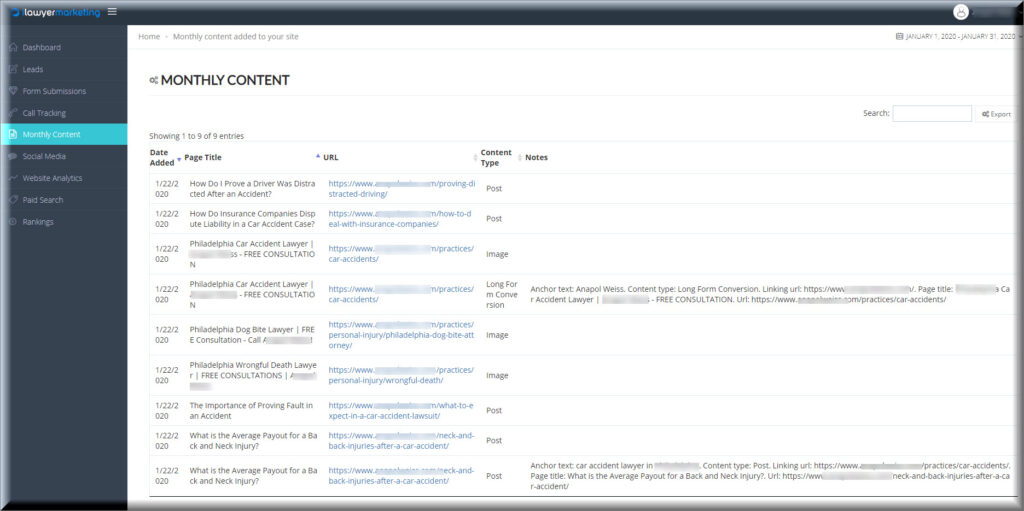Click the calendar icon beside date range
The height and width of the screenshot is (511, 1024).
click(899, 37)
